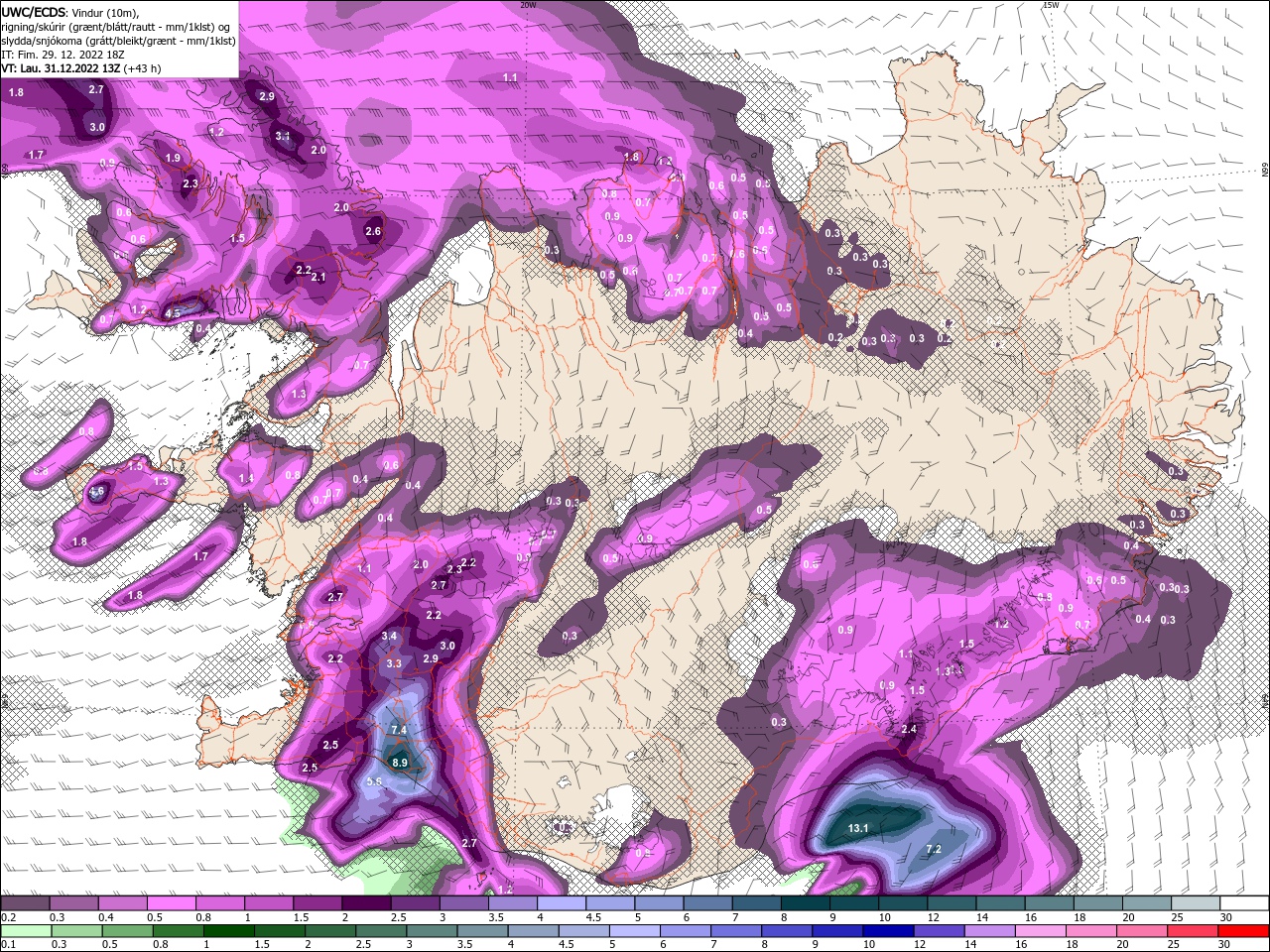1270x952 pixels.
Task: Click the 0.2 label on the top legend row
Action: [x=8, y=917]
